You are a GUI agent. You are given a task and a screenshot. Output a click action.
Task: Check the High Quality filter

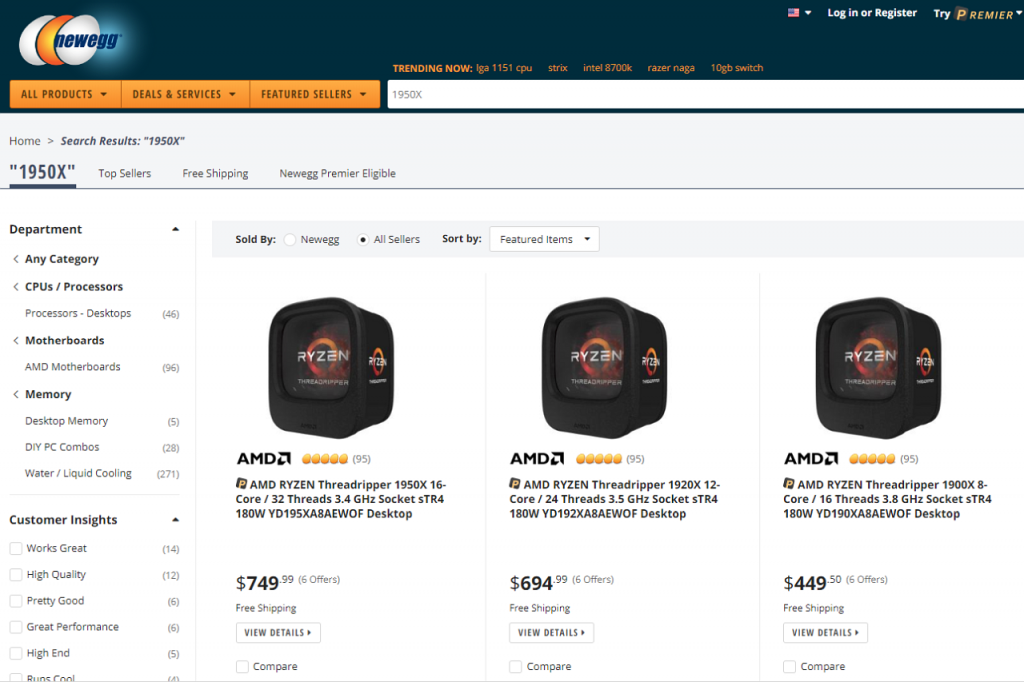click(16, 574)
